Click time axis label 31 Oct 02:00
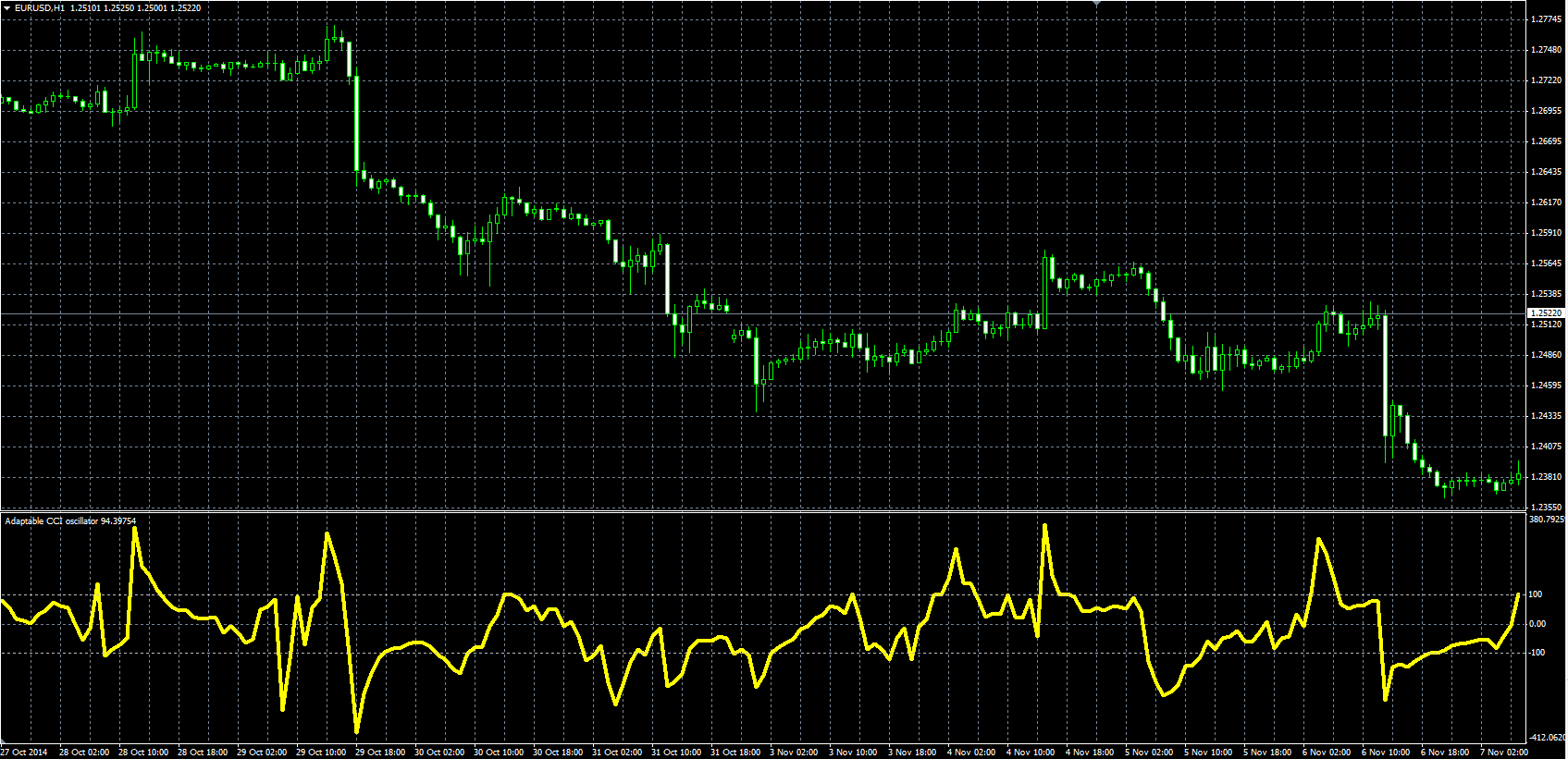 pyautogui.click(x=617, y=753)
